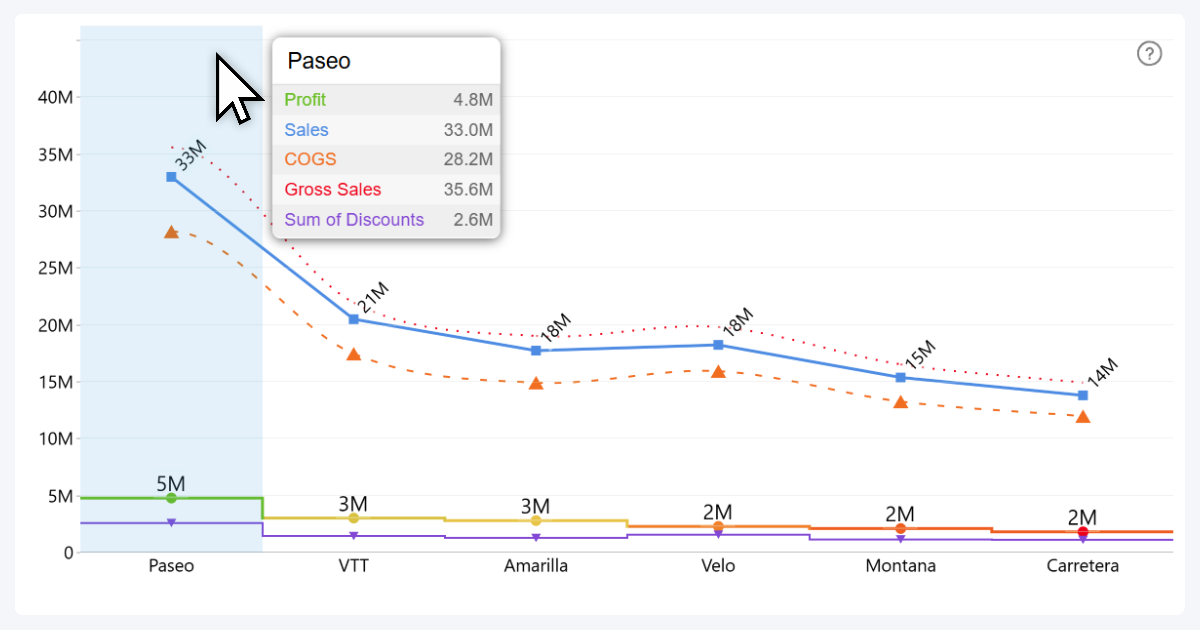Click the Sales square marker at Velo
The width and height of the screenshot is (1200, 630).
tap(718, 345)
